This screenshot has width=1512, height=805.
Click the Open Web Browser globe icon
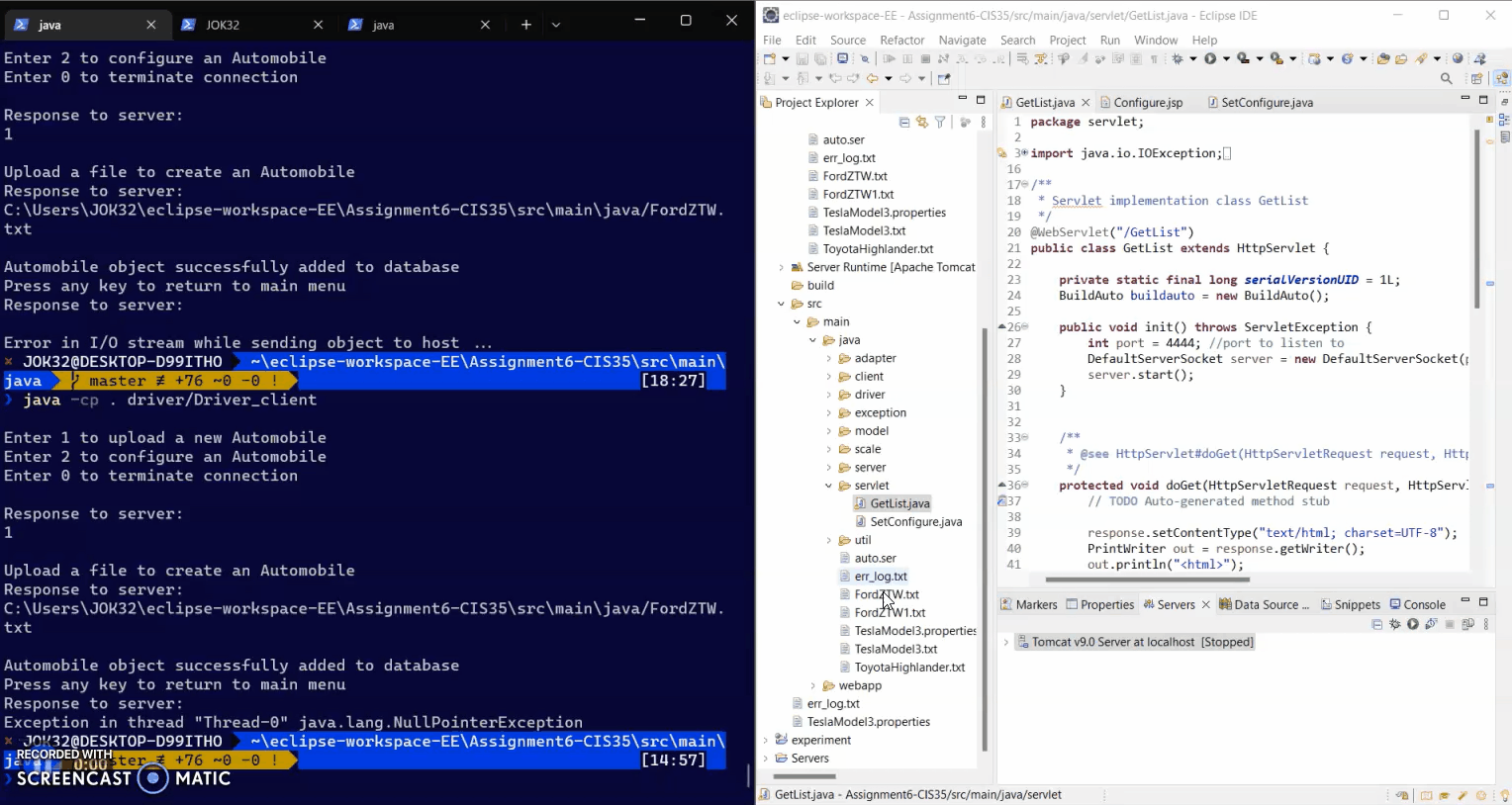tap(1458, 58)
